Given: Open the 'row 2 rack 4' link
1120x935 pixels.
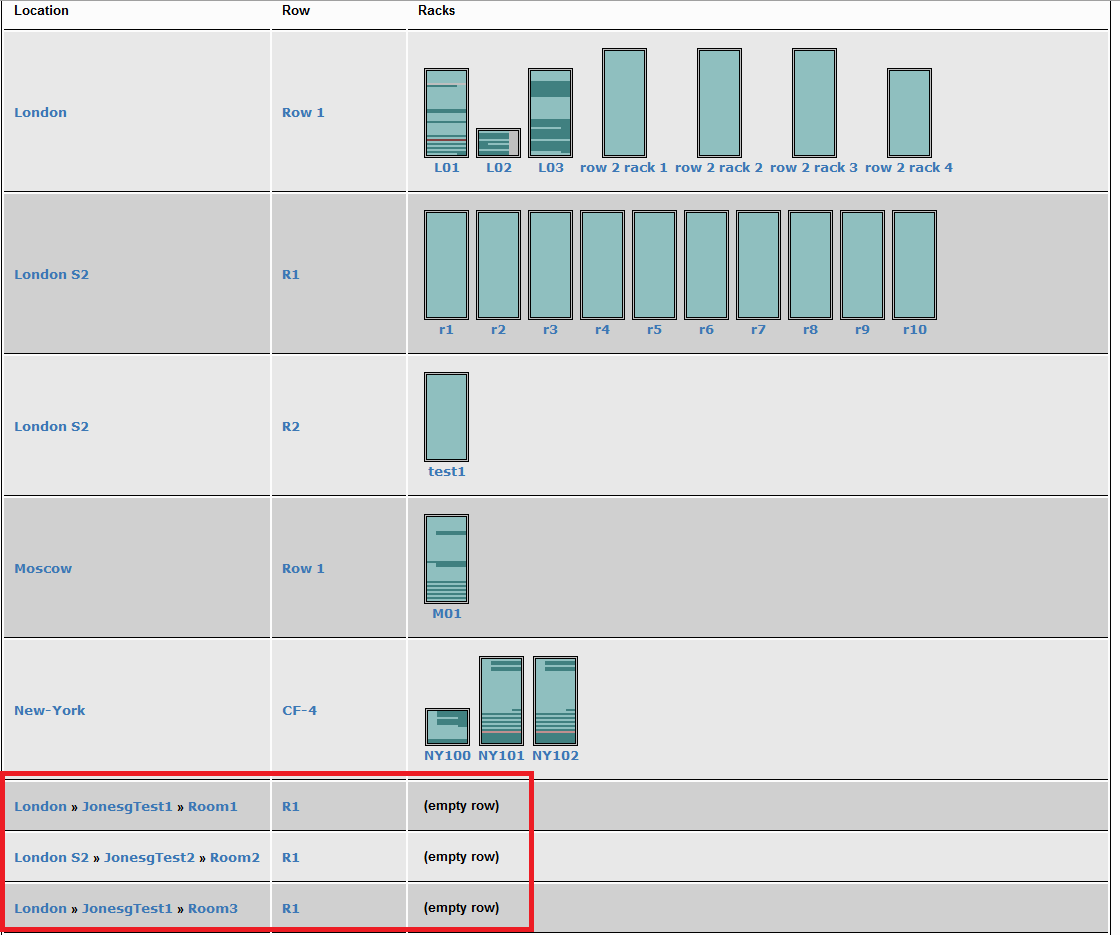Looking at the screenshot, I should pos(909,168).
